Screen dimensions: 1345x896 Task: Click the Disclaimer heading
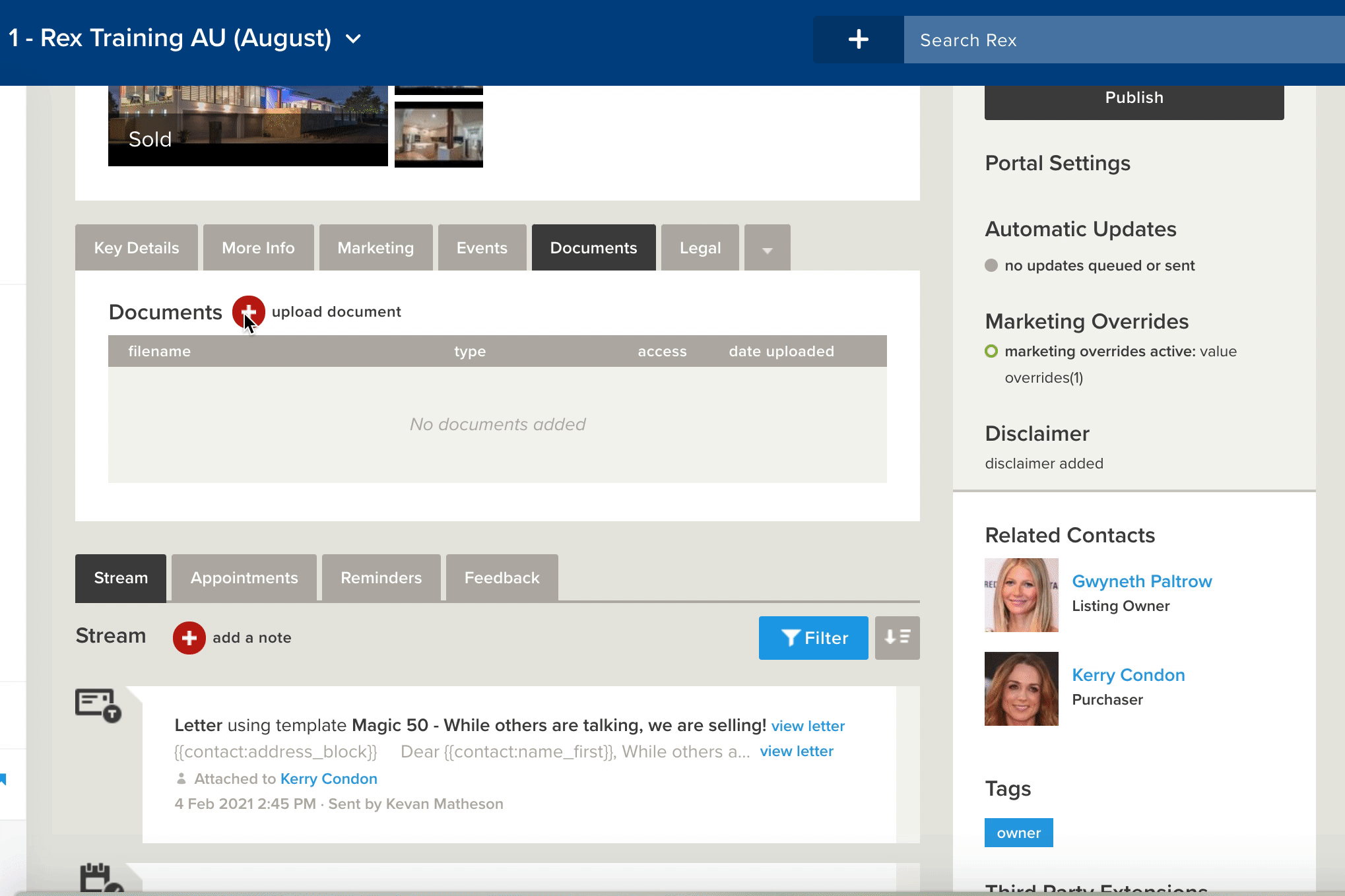pyautogui.click(x=1037, y=433)
